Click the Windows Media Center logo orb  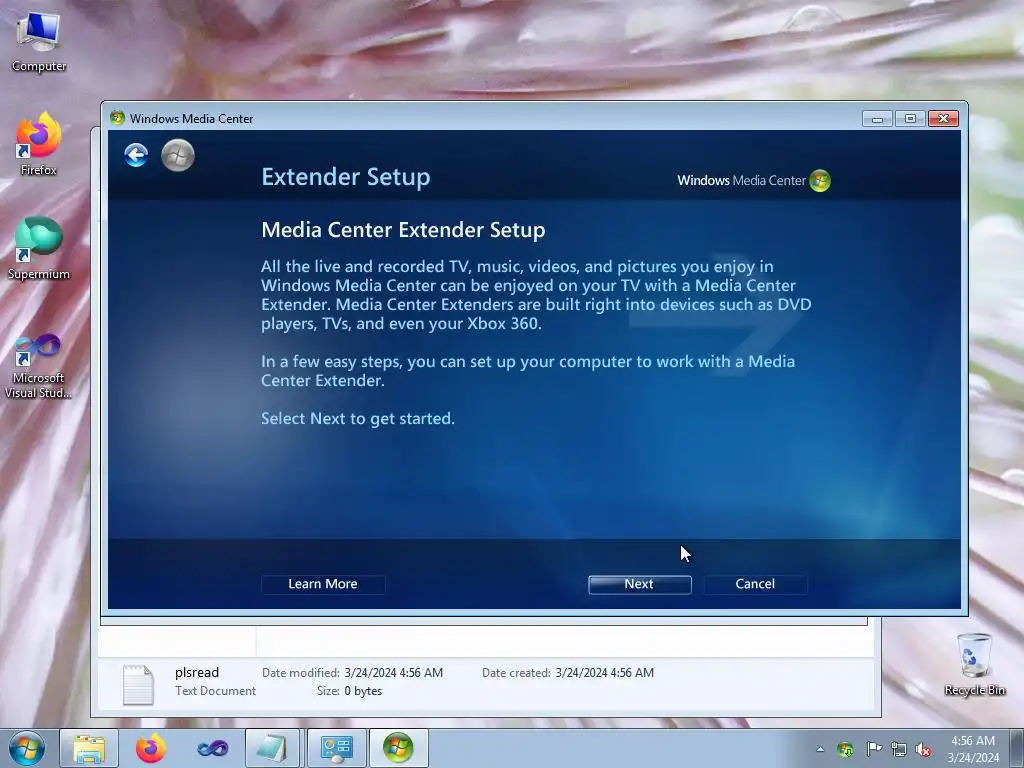click(820, 180)
